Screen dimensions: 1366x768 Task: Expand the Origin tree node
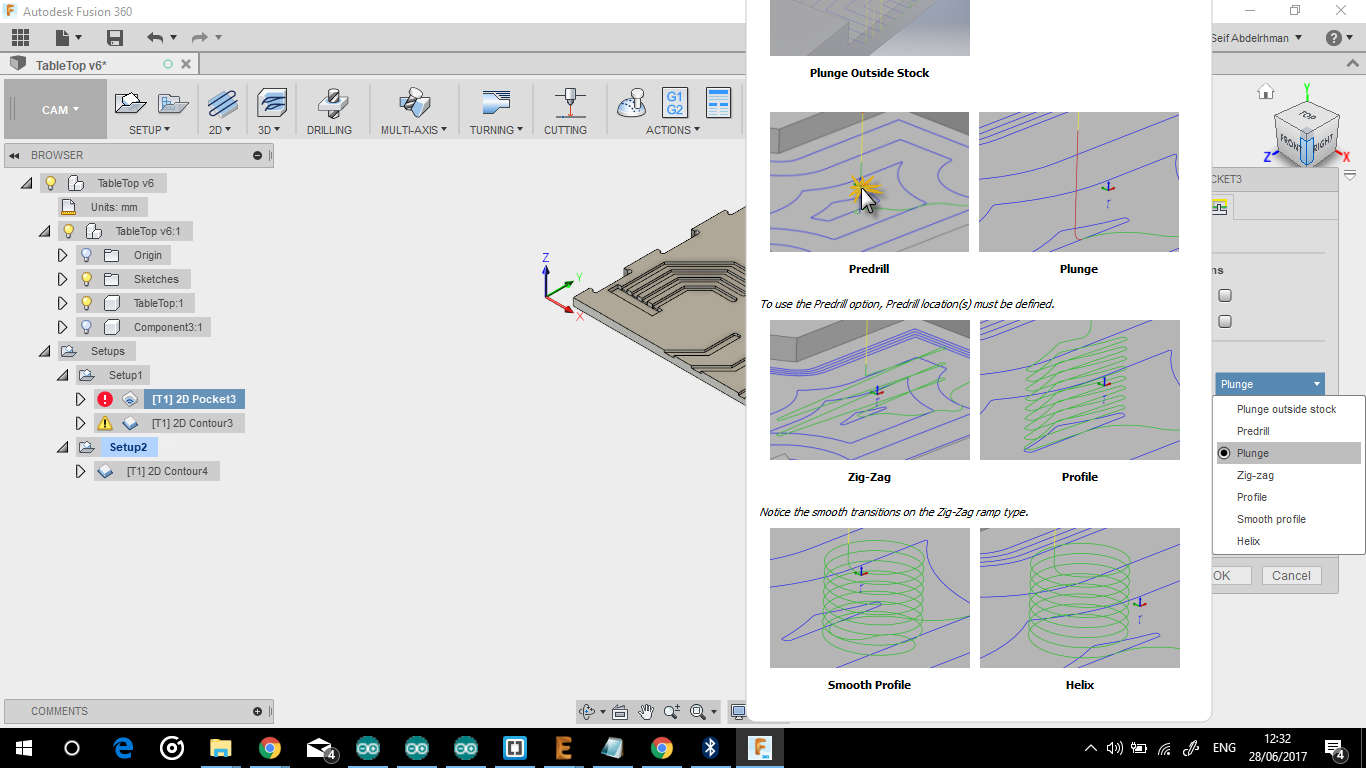(x=63, y=255)
